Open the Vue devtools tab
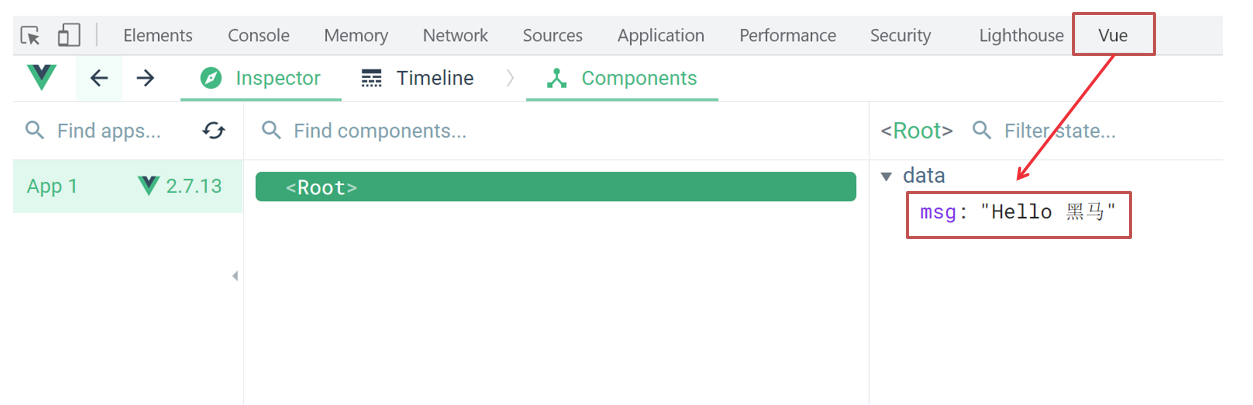 (x=1112, y=36)
